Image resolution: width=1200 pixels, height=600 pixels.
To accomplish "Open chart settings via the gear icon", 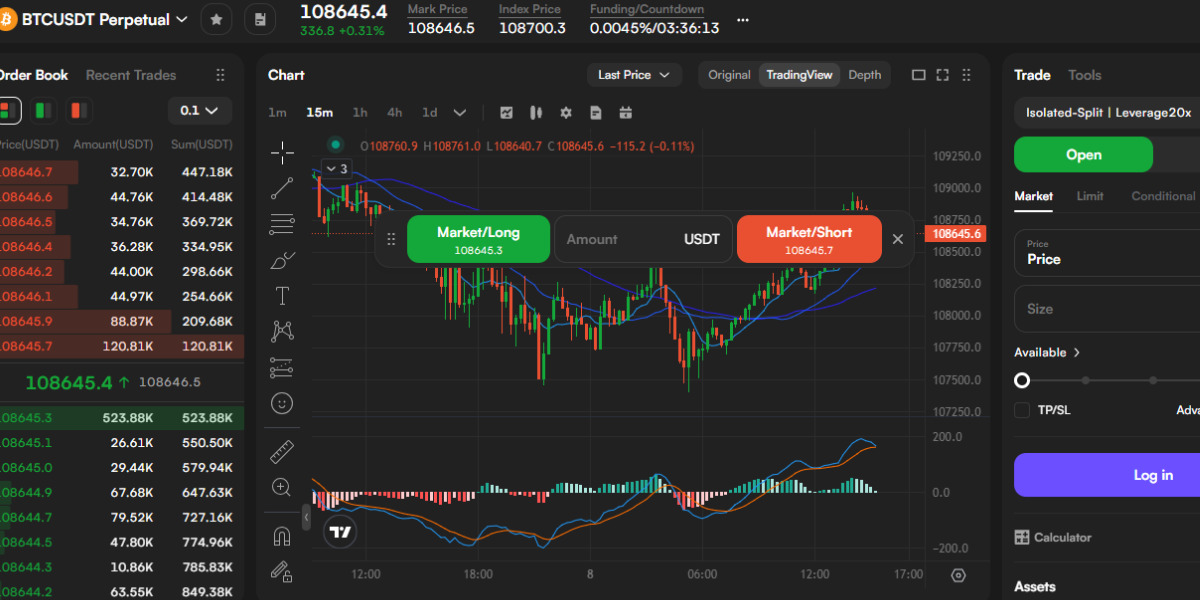I will pos(566,113).
